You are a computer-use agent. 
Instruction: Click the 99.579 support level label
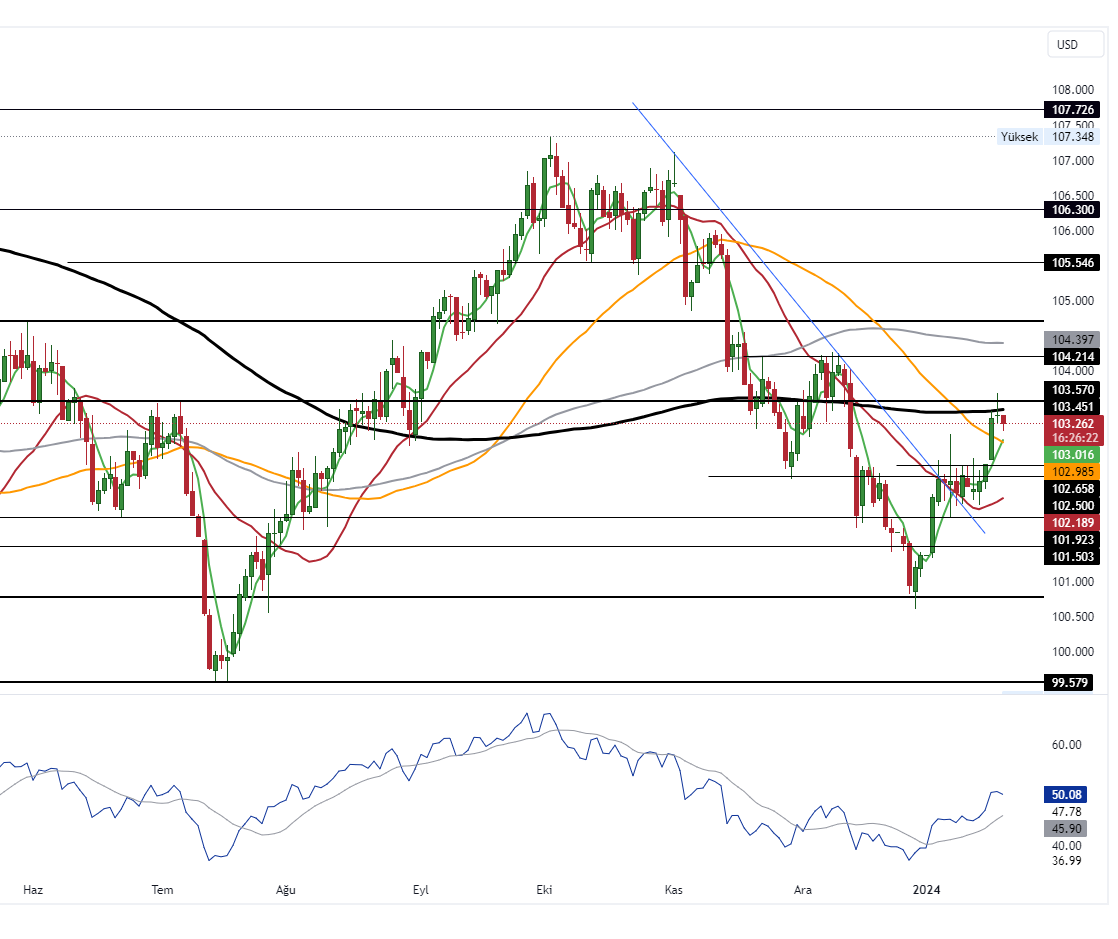(x=1067, y=683)
